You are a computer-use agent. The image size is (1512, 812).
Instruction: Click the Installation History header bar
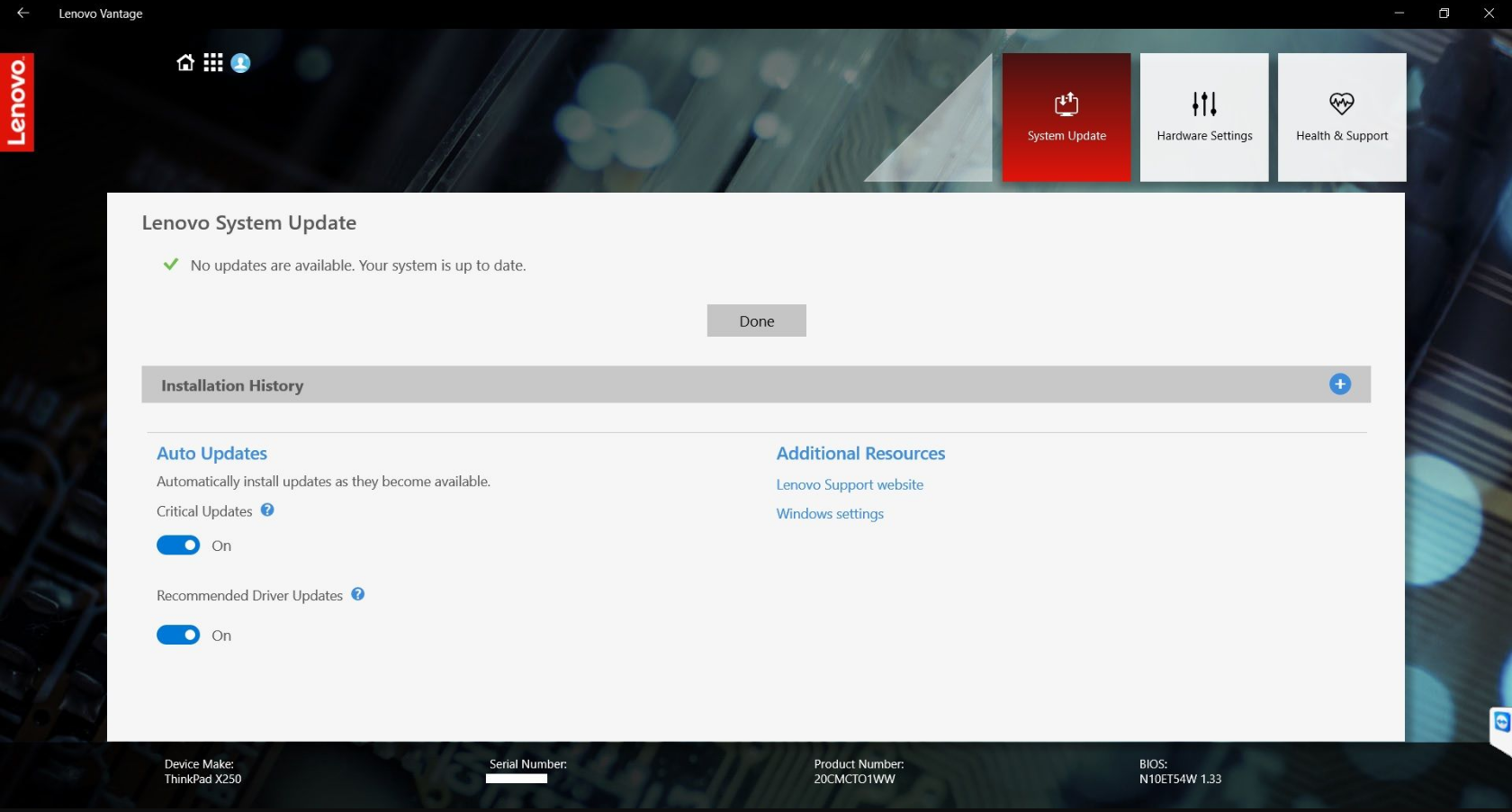[x=756, y=384]
